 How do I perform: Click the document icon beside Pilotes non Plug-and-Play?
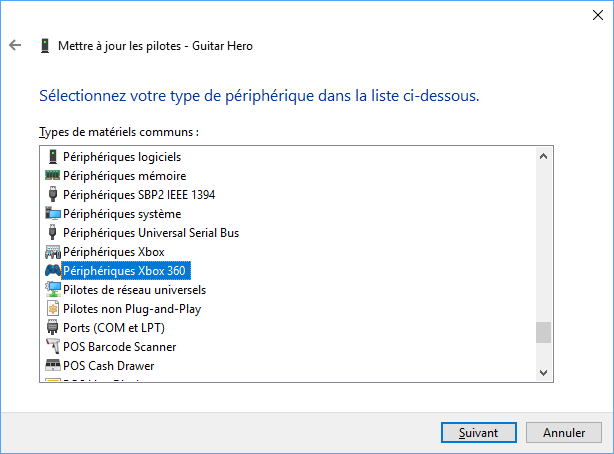pyautogui.click(x=52, y=309)
